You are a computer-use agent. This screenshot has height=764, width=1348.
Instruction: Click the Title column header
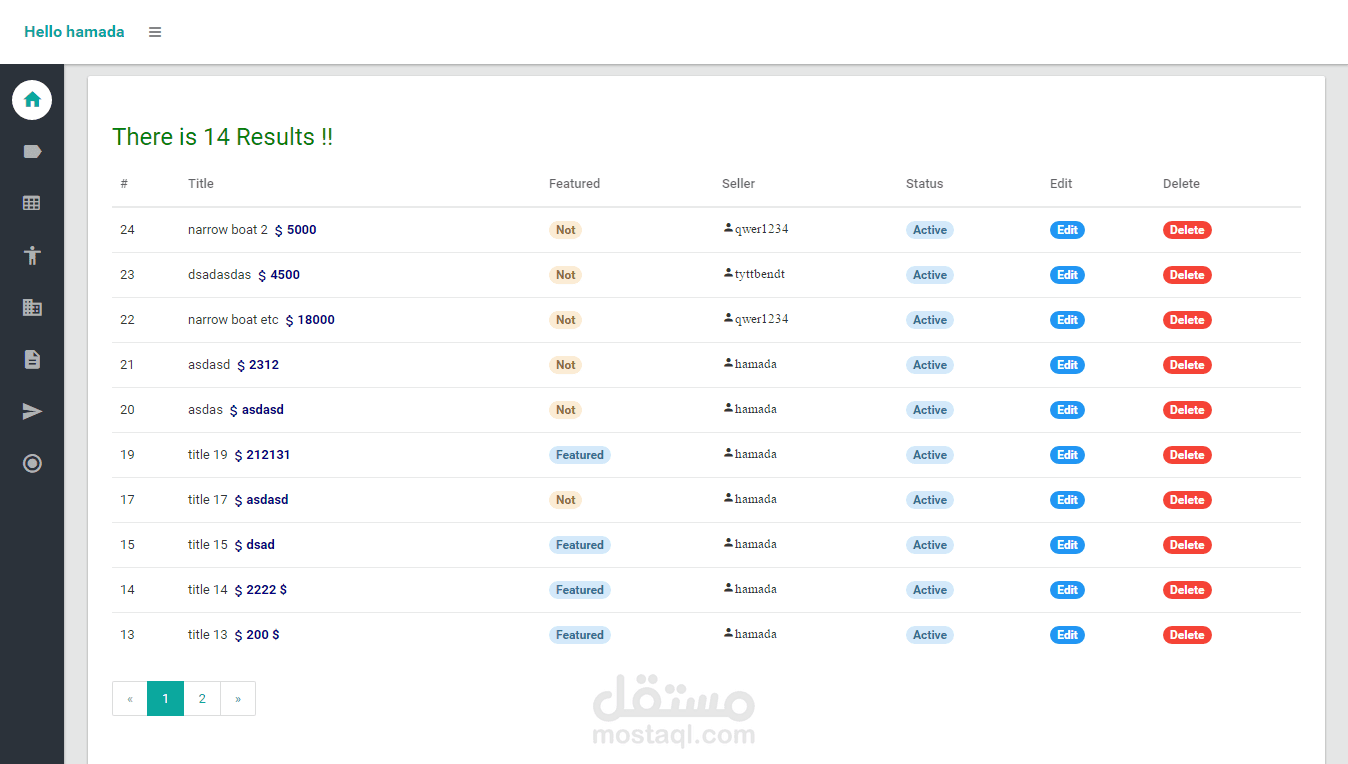(x=201, y=184)
